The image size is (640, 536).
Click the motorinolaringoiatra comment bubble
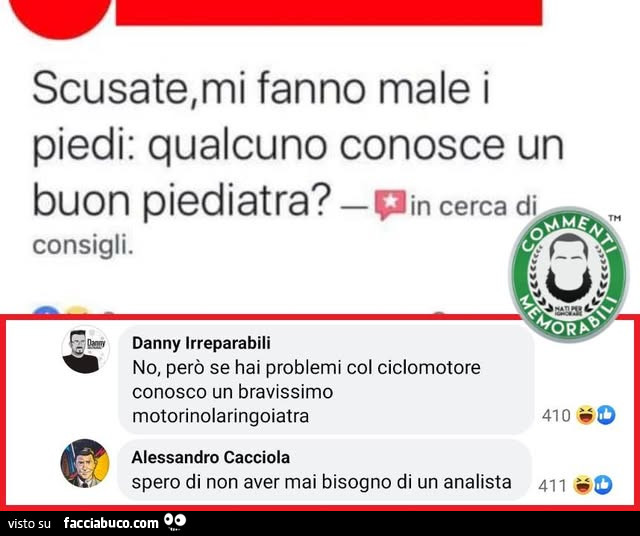coord(326,380)
